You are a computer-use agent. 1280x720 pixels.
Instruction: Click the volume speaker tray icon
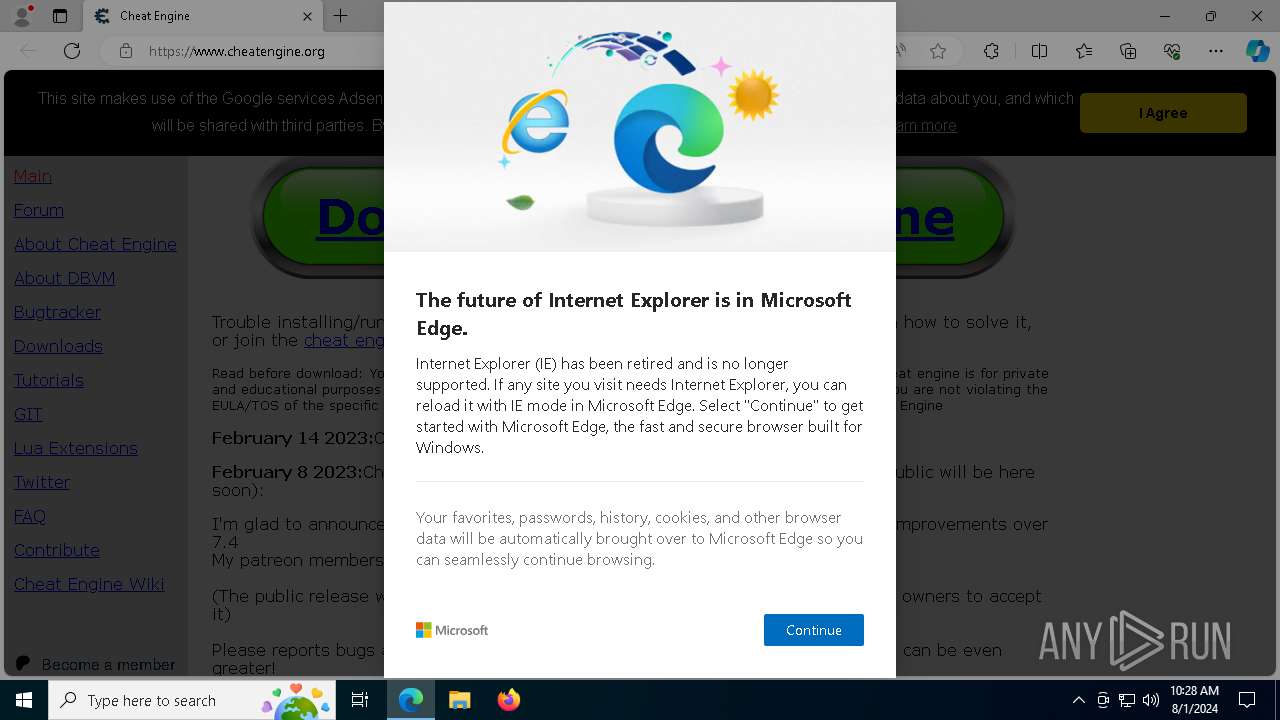click(x=1151, y=700)
